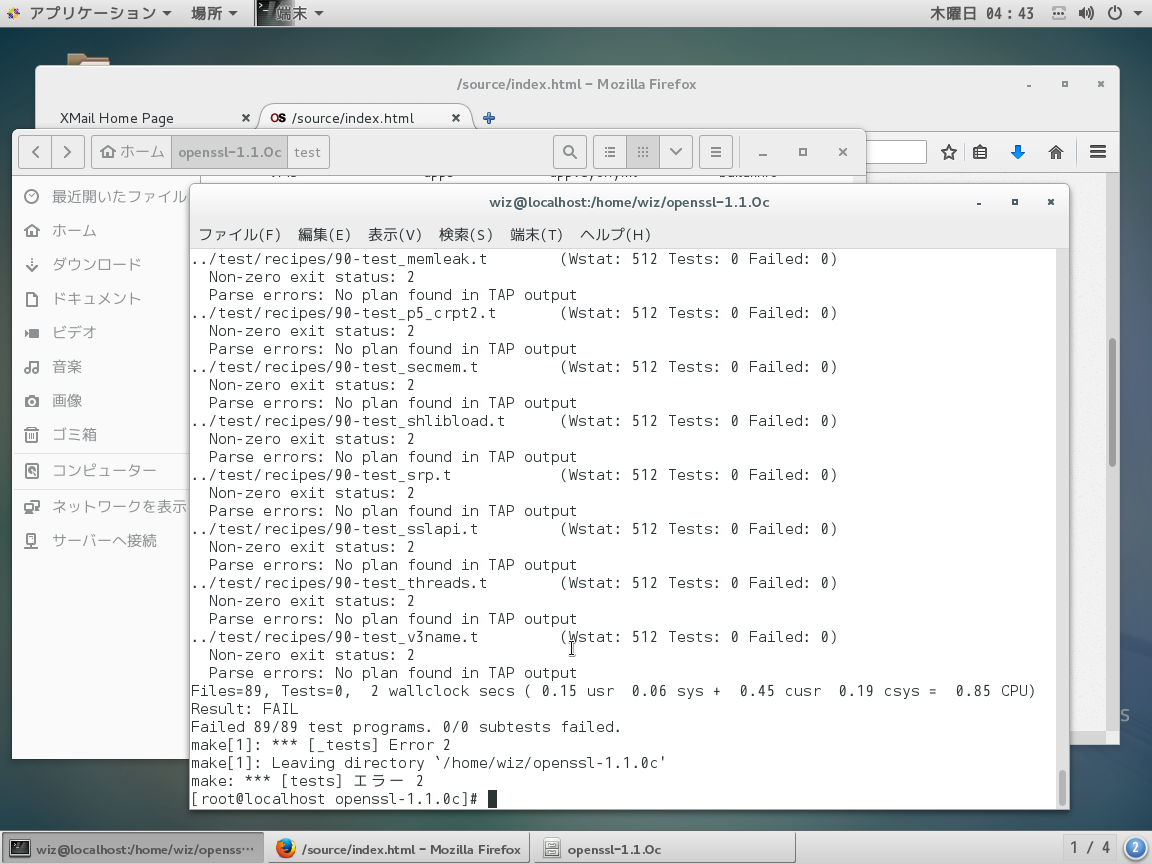Close the /source/index.html Firefox tab

pyautogui.click(x=456, y=118)
